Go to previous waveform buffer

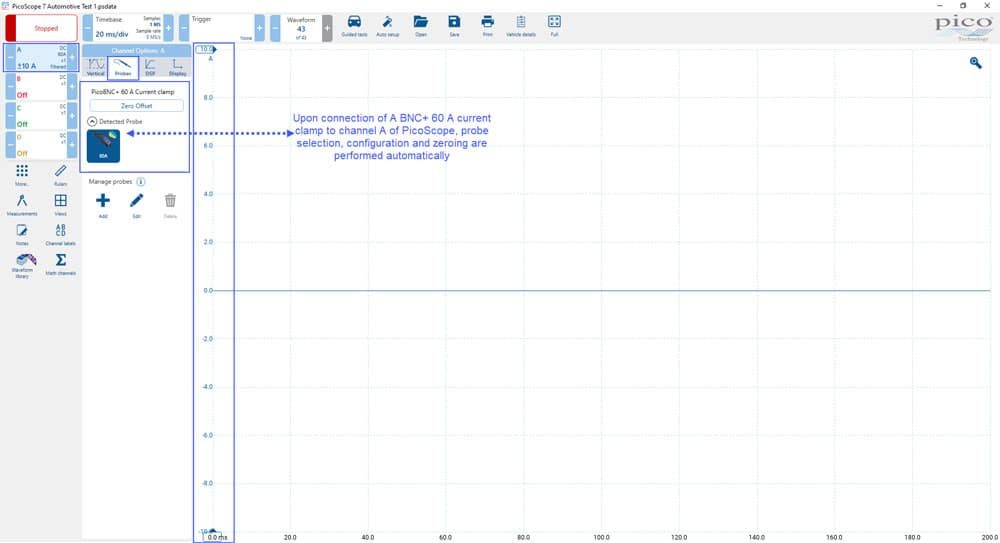click(x=275, y=28)
